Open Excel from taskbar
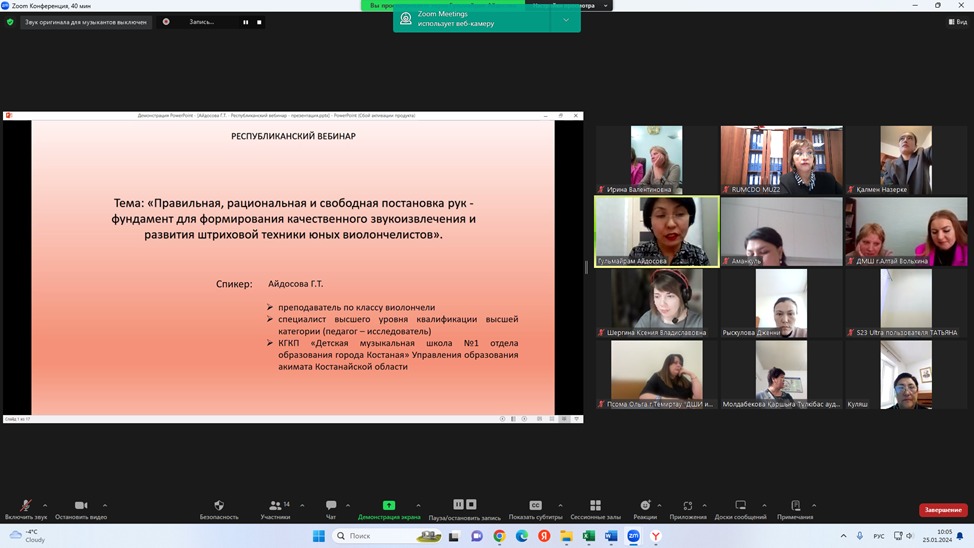This screenshot has width=974, height=548. click(589, 536)
